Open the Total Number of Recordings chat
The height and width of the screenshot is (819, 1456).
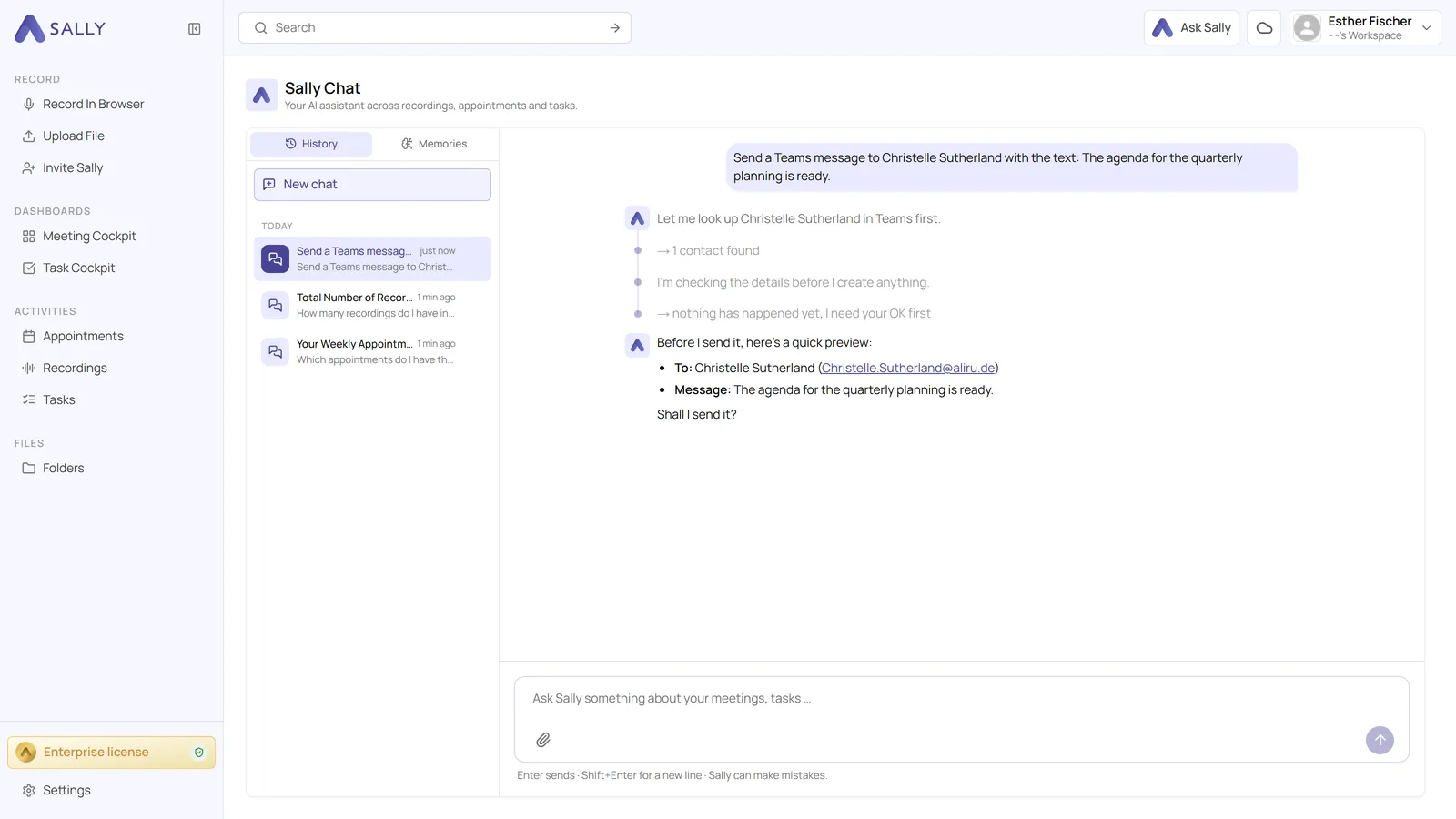(372, 306)
